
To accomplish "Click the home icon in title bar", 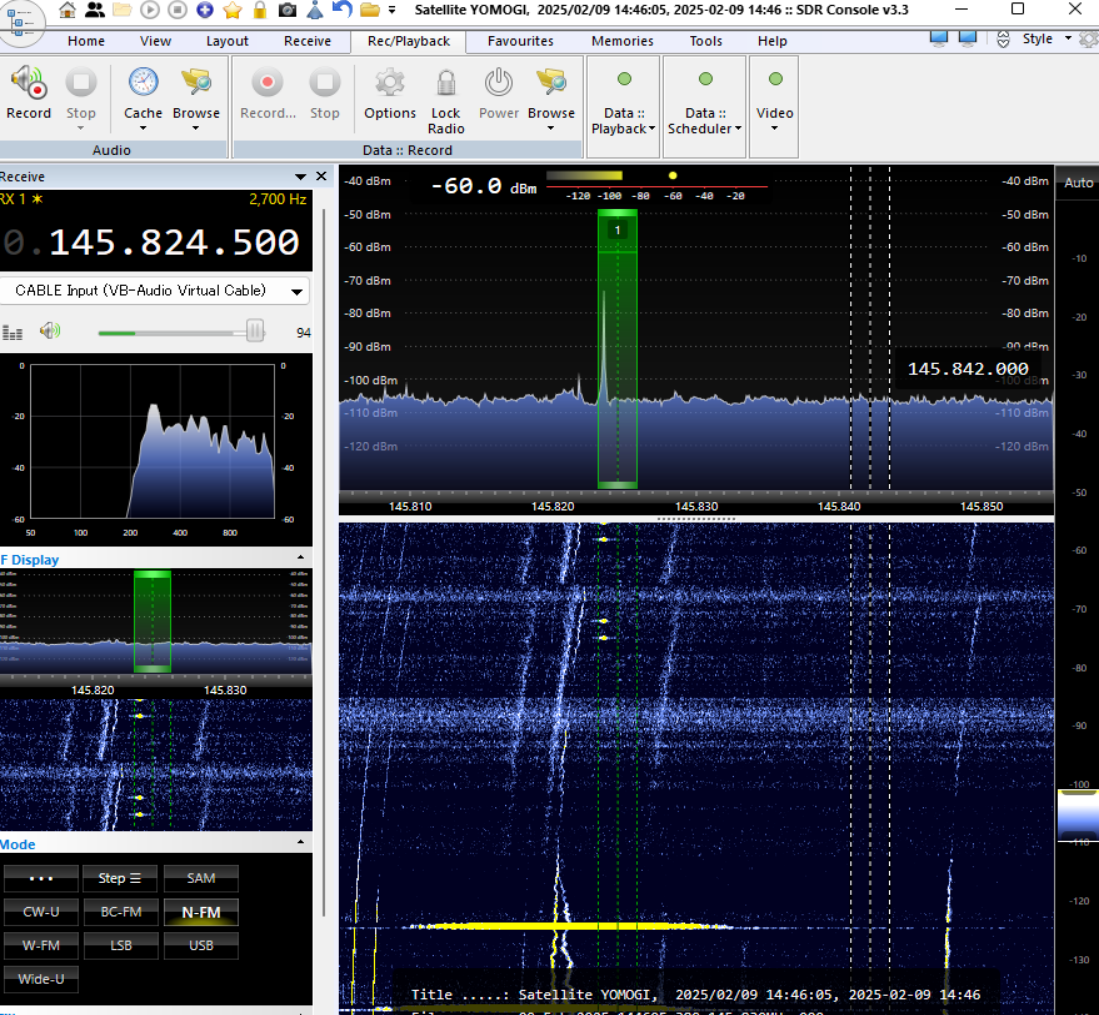I will tap(67, 10).
